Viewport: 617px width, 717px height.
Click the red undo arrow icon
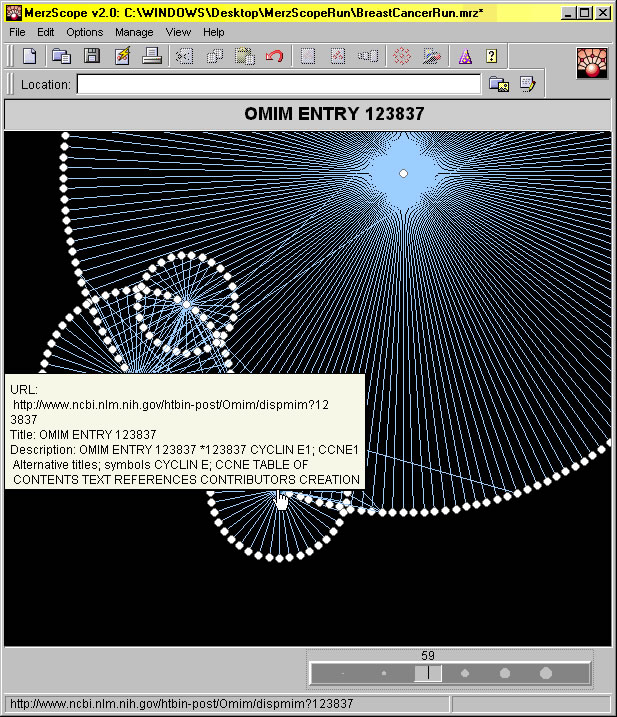[275, 56]
